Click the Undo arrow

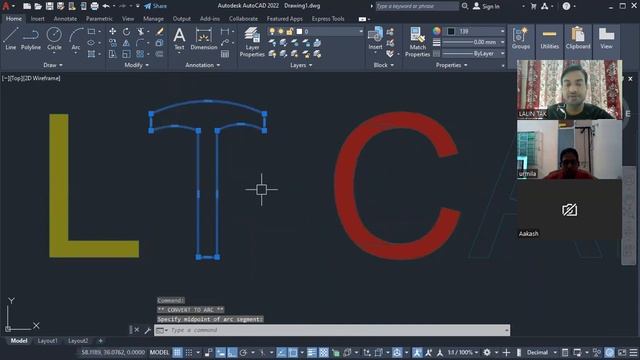coord(106,6)
